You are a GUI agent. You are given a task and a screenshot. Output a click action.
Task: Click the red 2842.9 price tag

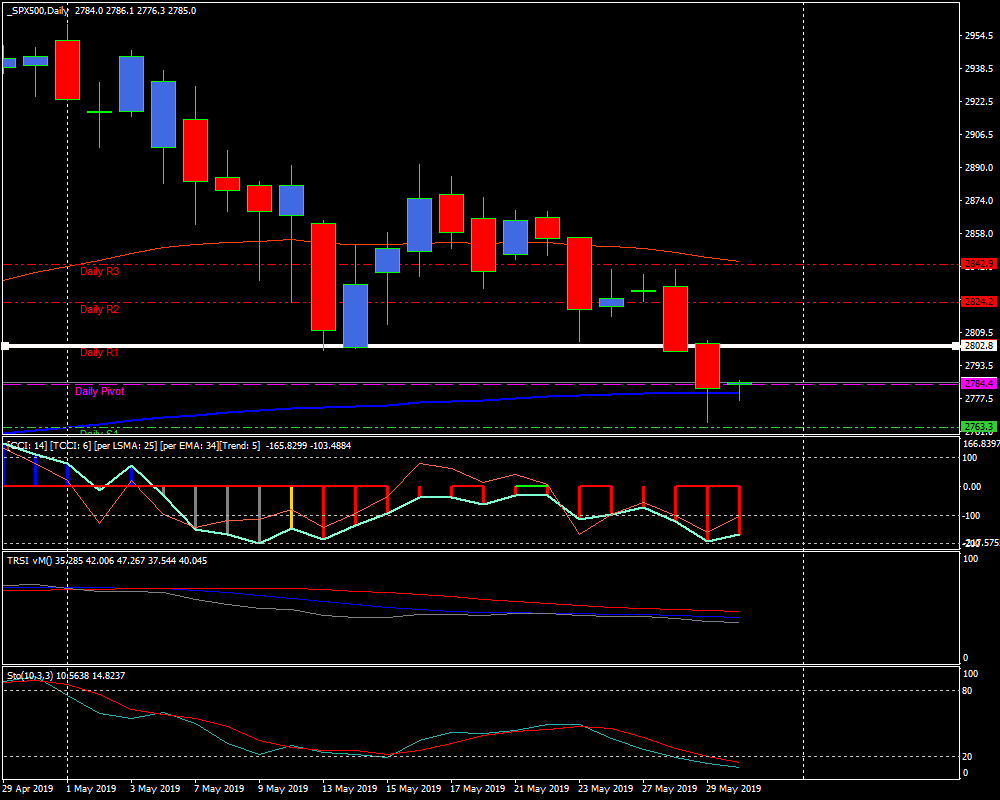pyautogui.click(x=979, y=264)
